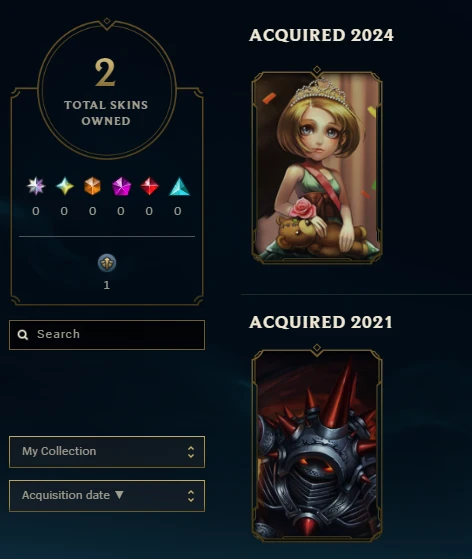Click the teal triangle Epic rarity gem
The width and height of the screenshot is (472, 559).
point(179,186)
